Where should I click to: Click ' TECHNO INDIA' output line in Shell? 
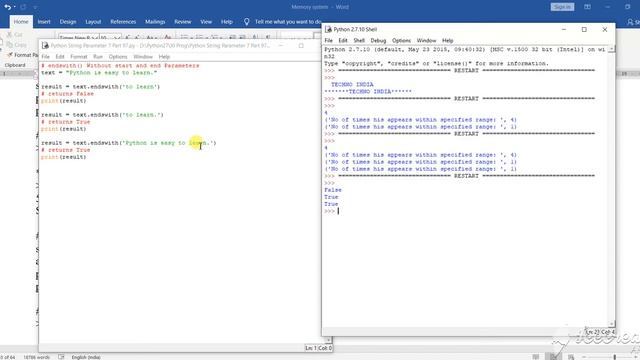point(352,84)
